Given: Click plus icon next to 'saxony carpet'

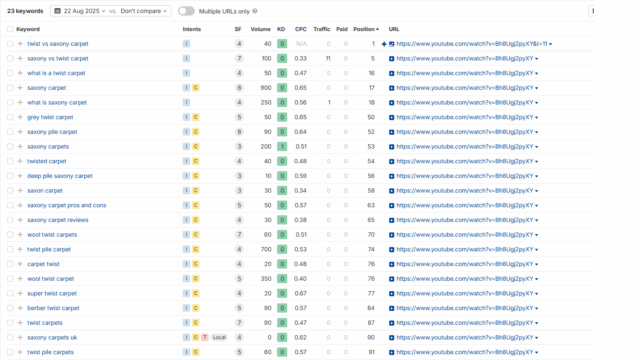Looking at the screenshot, I should coord(20,88).
